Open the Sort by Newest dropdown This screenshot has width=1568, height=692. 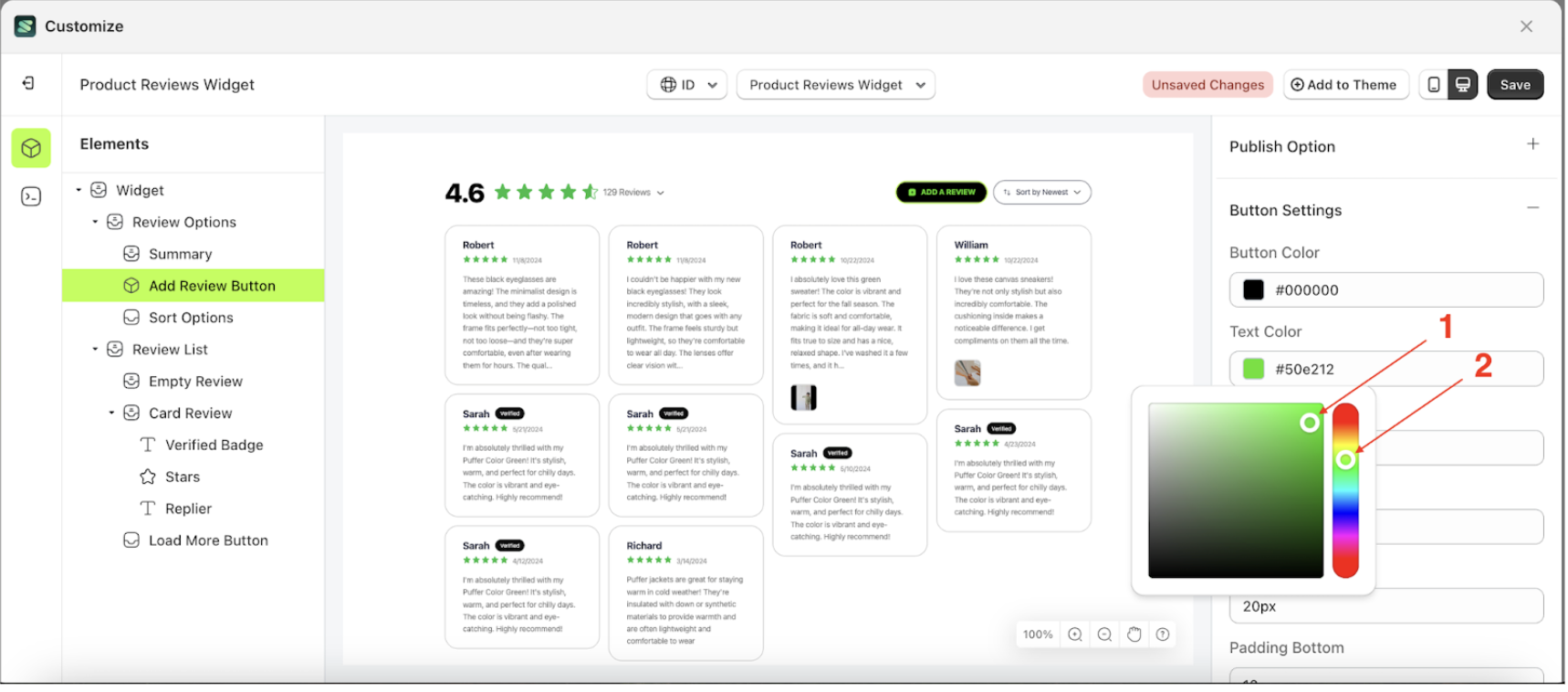tap(1042, 193)
